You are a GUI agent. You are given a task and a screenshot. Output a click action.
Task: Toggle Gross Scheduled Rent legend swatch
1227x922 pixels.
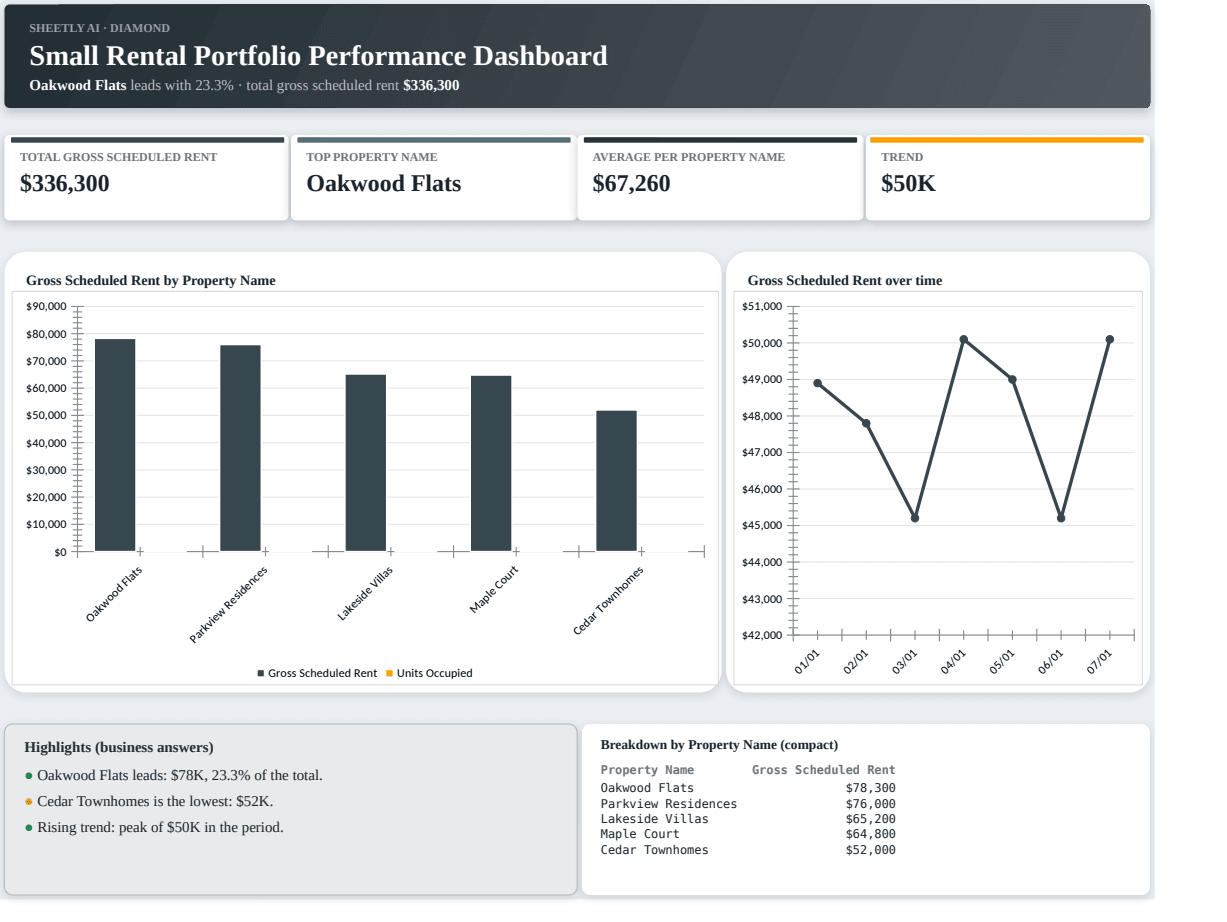tap(261, 673)
